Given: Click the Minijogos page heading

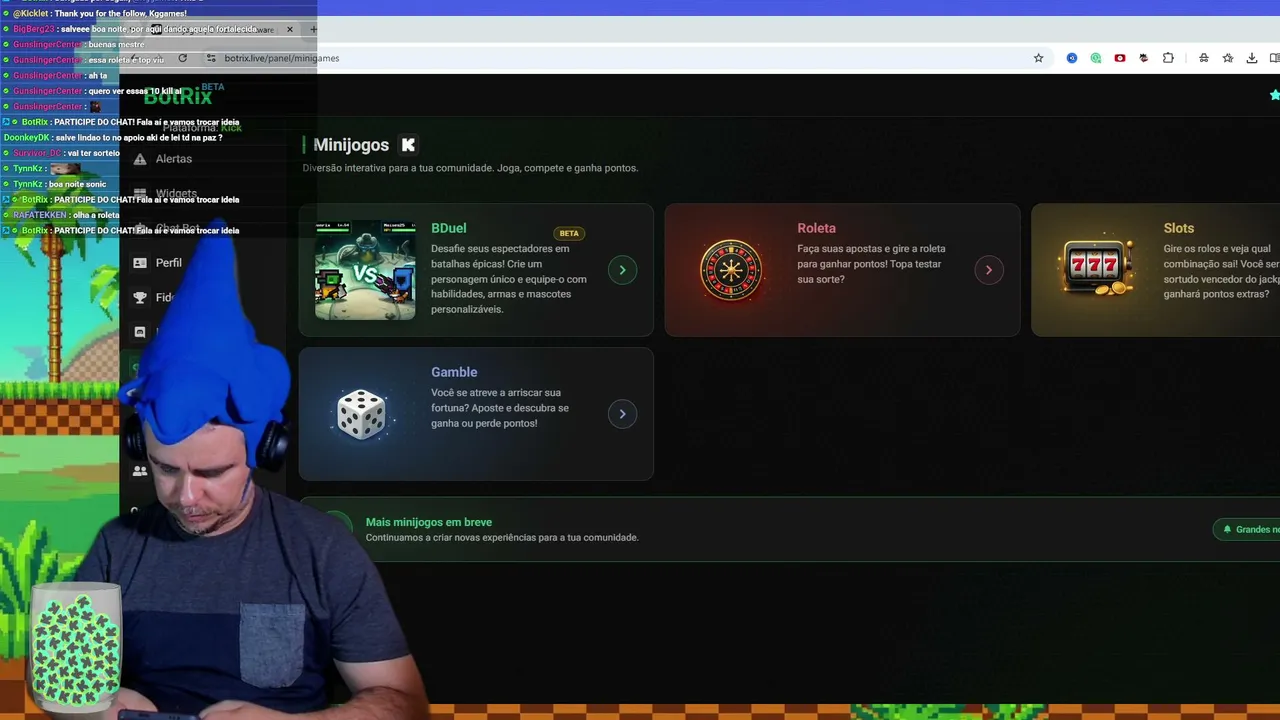Looking at the screenshot, I should click(351, 145).
